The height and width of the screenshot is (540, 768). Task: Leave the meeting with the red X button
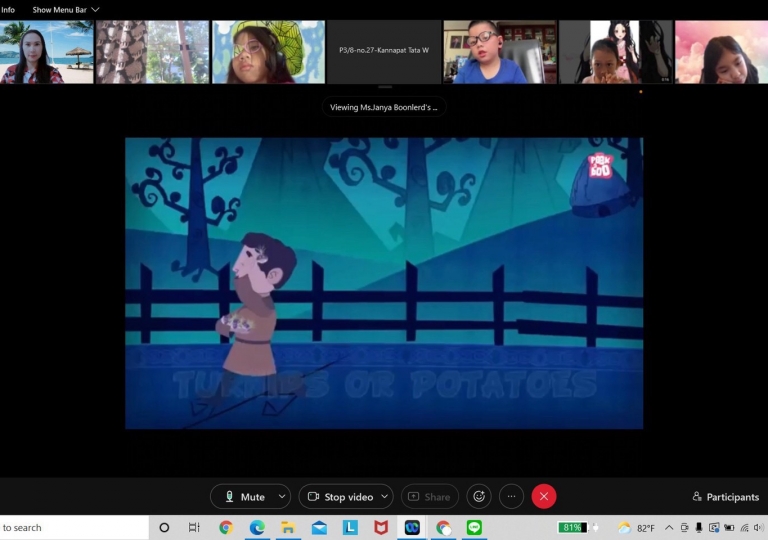[x=544, y=496]
